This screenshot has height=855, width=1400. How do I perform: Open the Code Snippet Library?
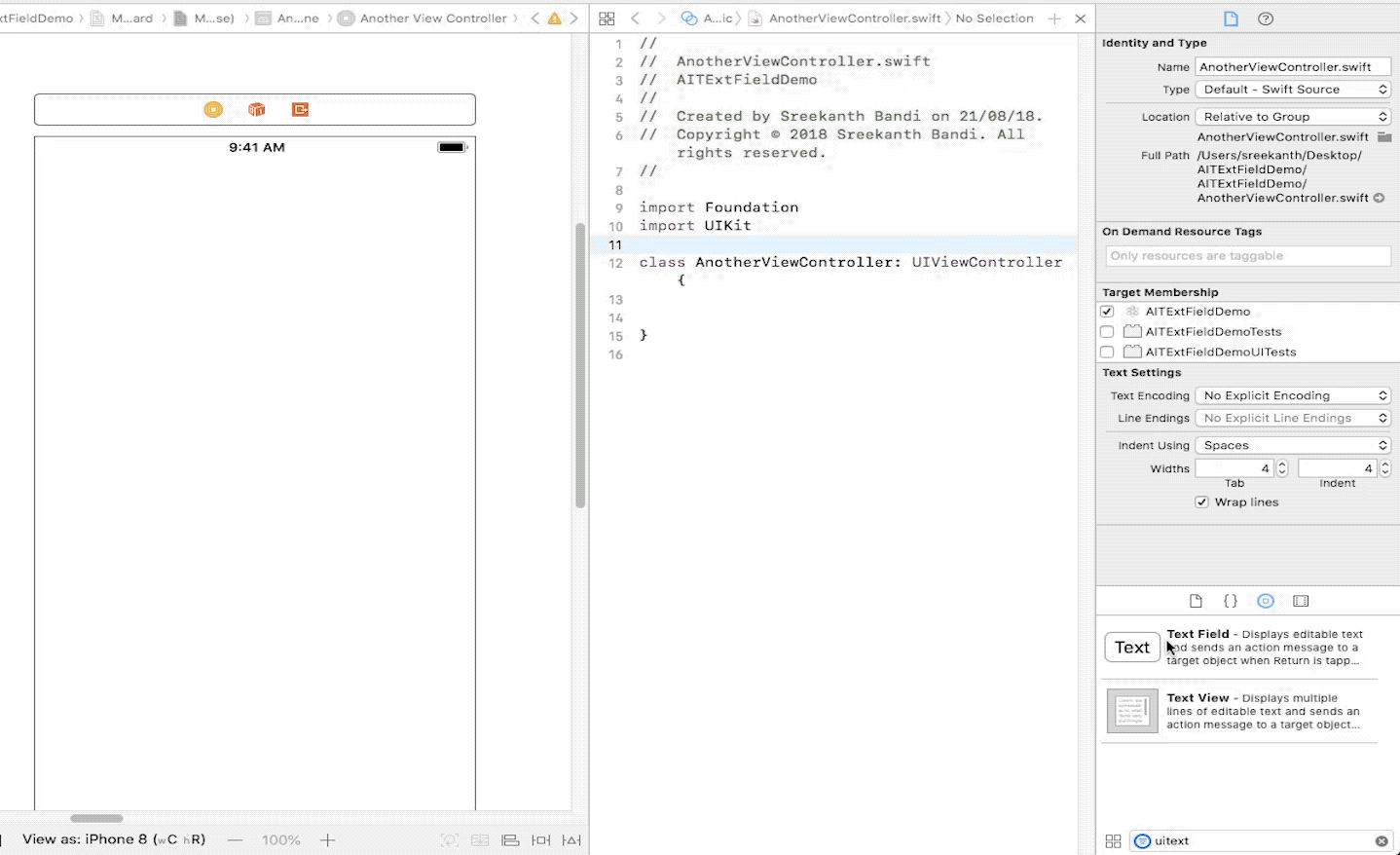pyautogui.click(x=1231, y=601)
